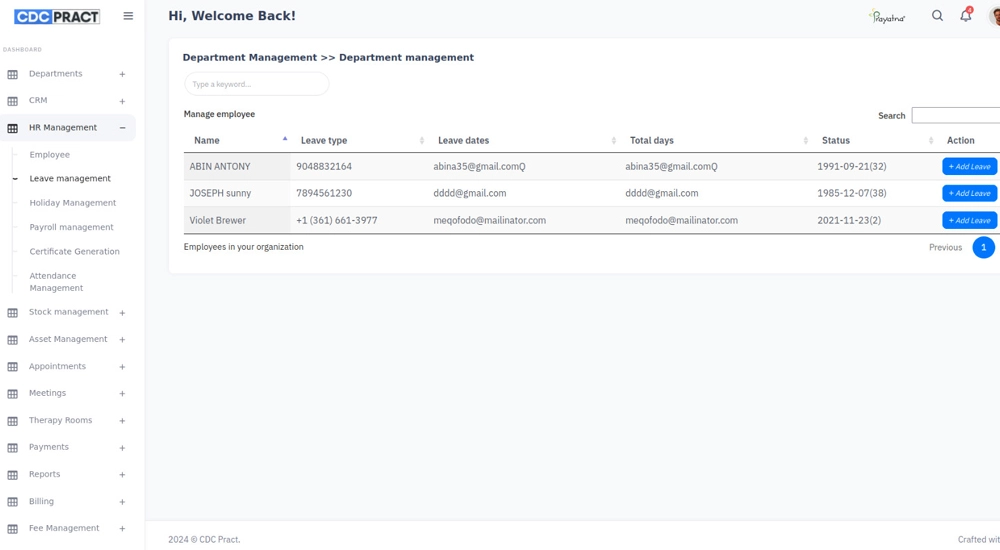Expand the CRM sidebar menu
This screenshot has height=550, width=1000.
[122, 101]
